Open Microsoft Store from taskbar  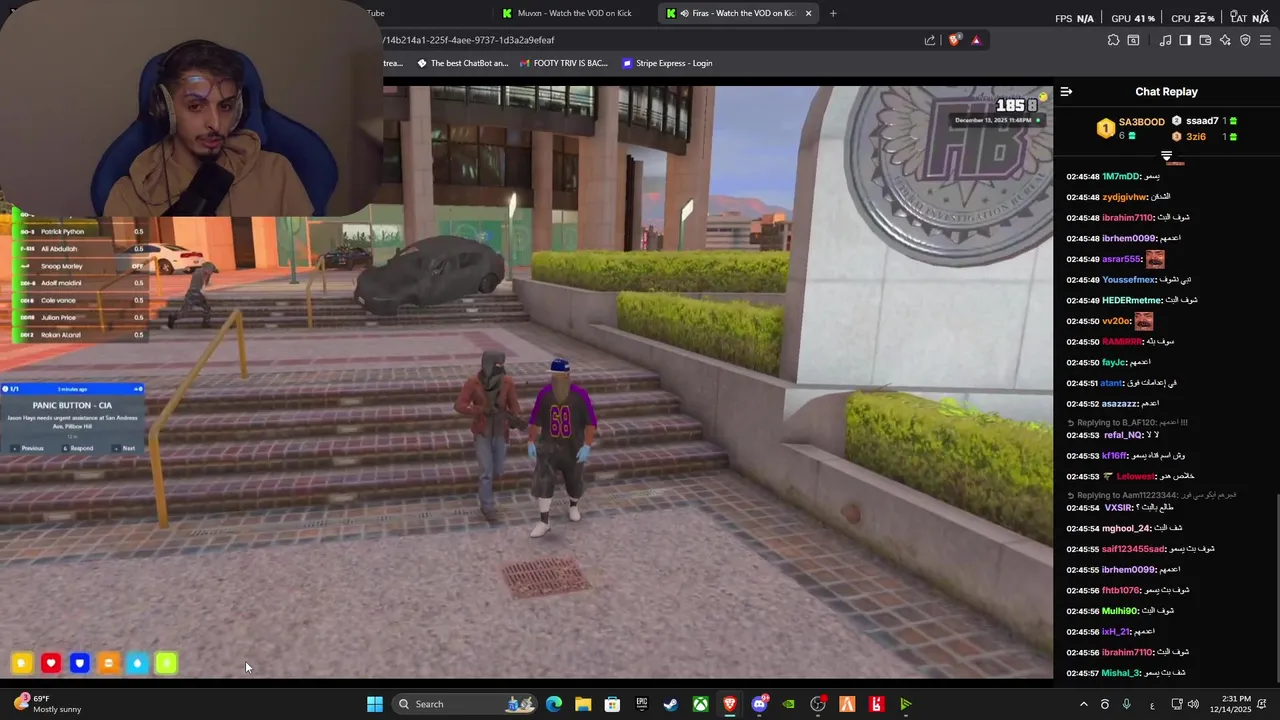point(612,704)
